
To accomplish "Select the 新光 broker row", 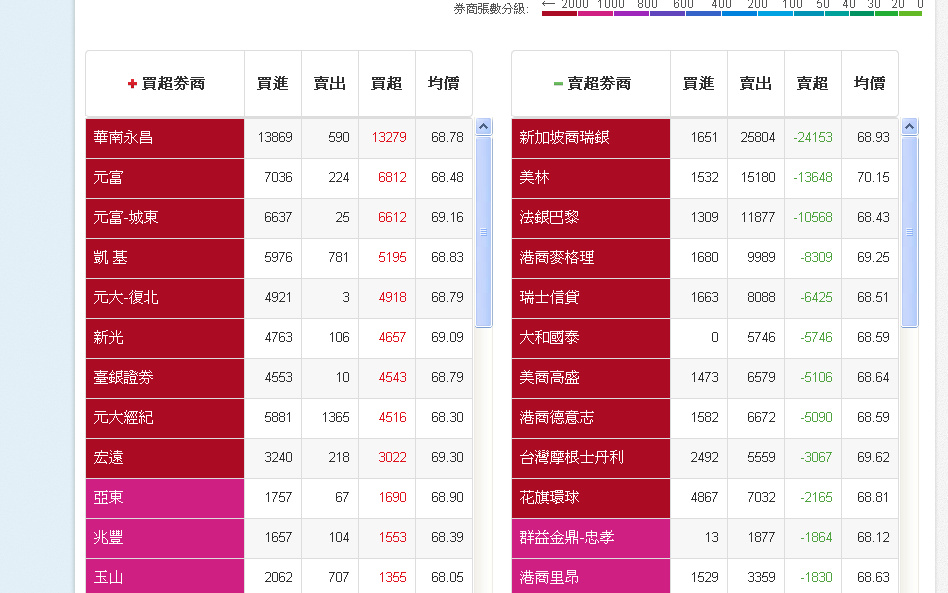I will 279,337.
